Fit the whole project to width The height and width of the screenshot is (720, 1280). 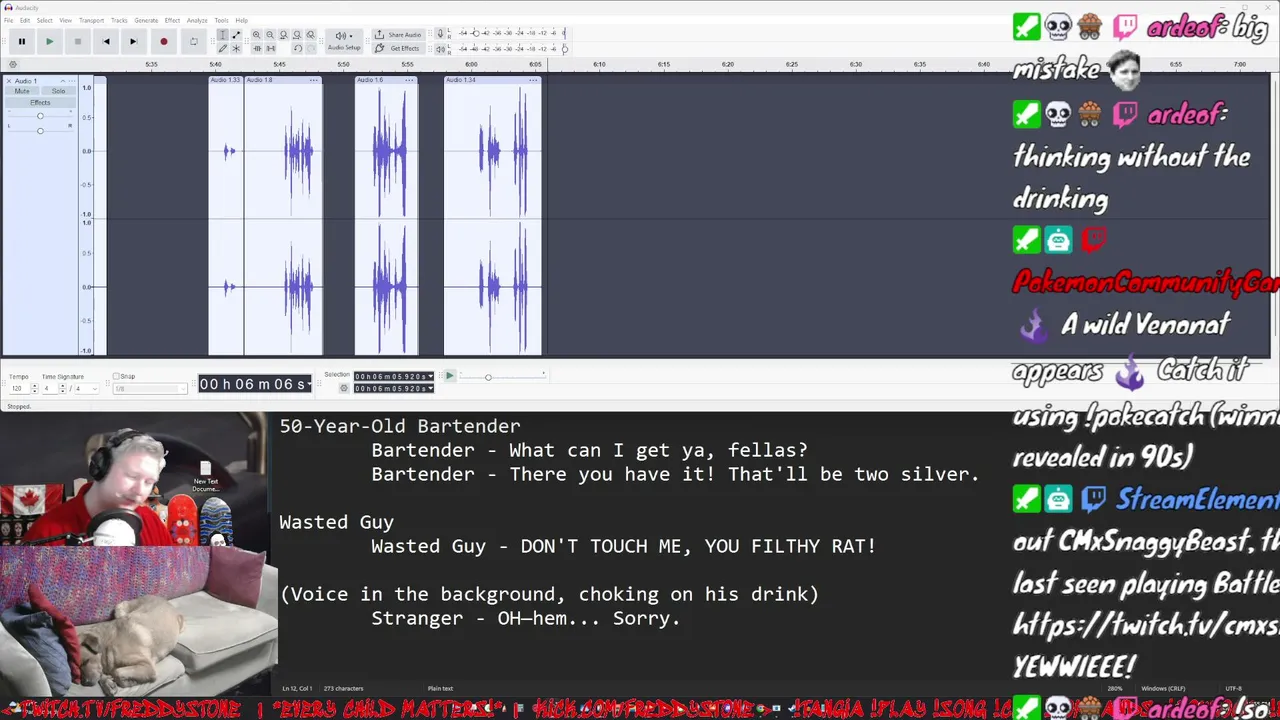297,35
